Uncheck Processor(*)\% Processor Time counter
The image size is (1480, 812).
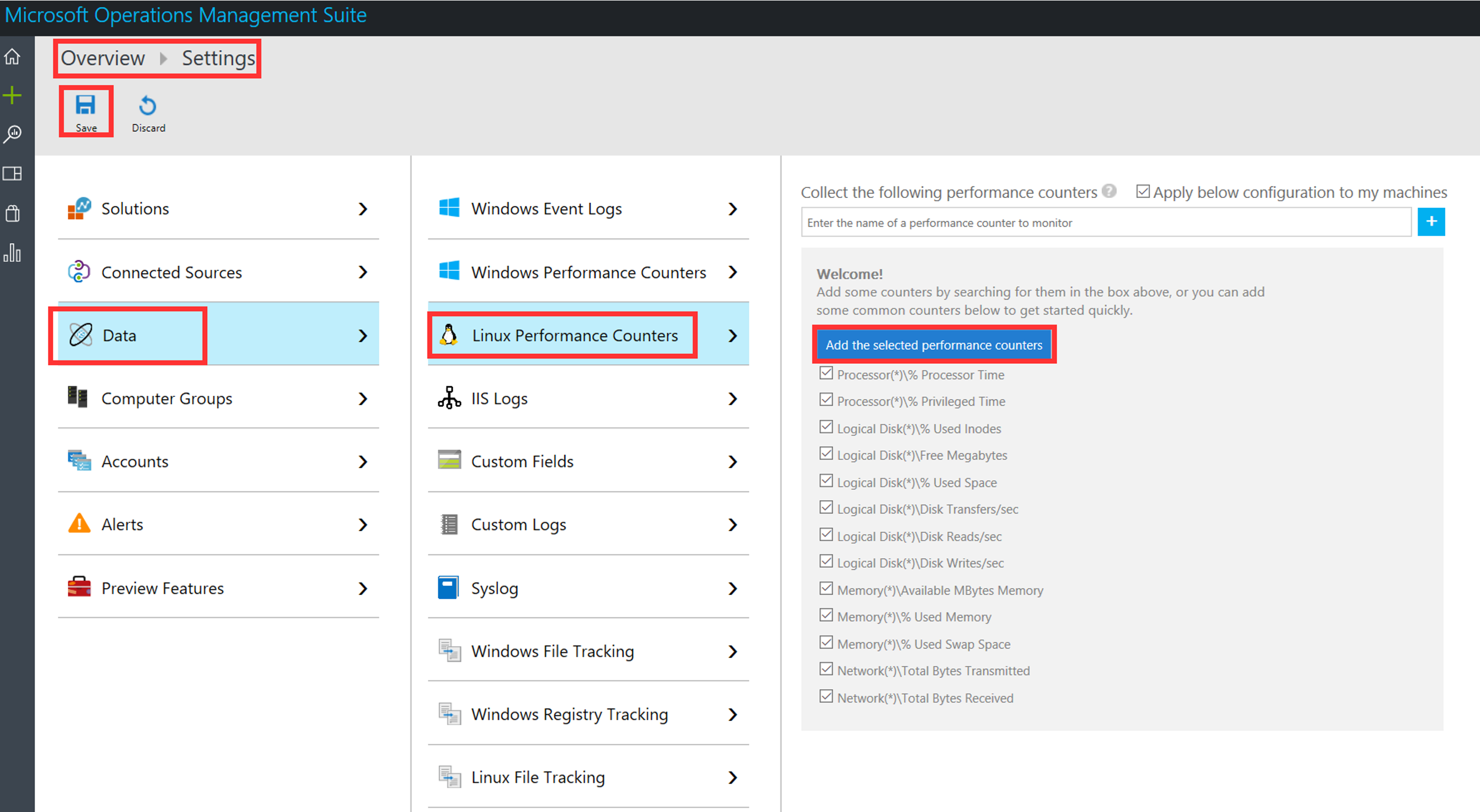point(826,373)
